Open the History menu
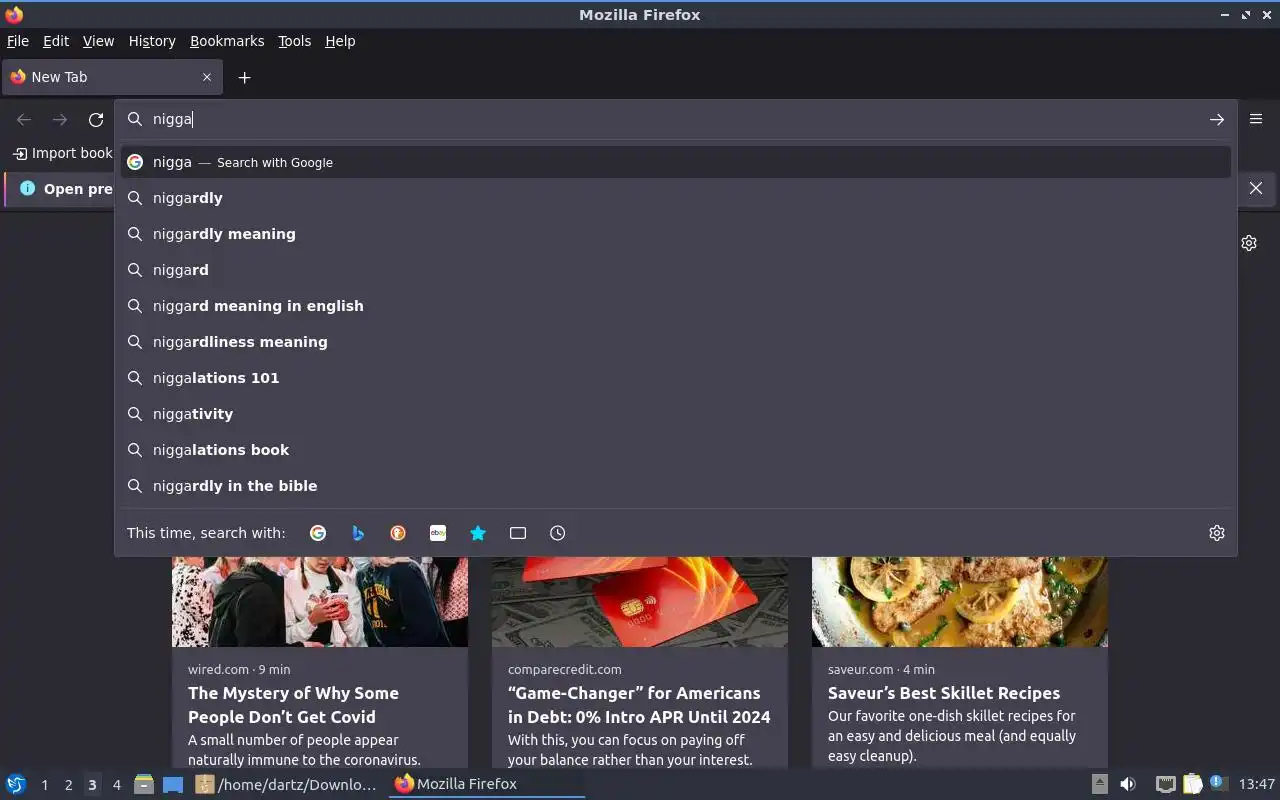 pyautogui.click(x=152, y=41)
